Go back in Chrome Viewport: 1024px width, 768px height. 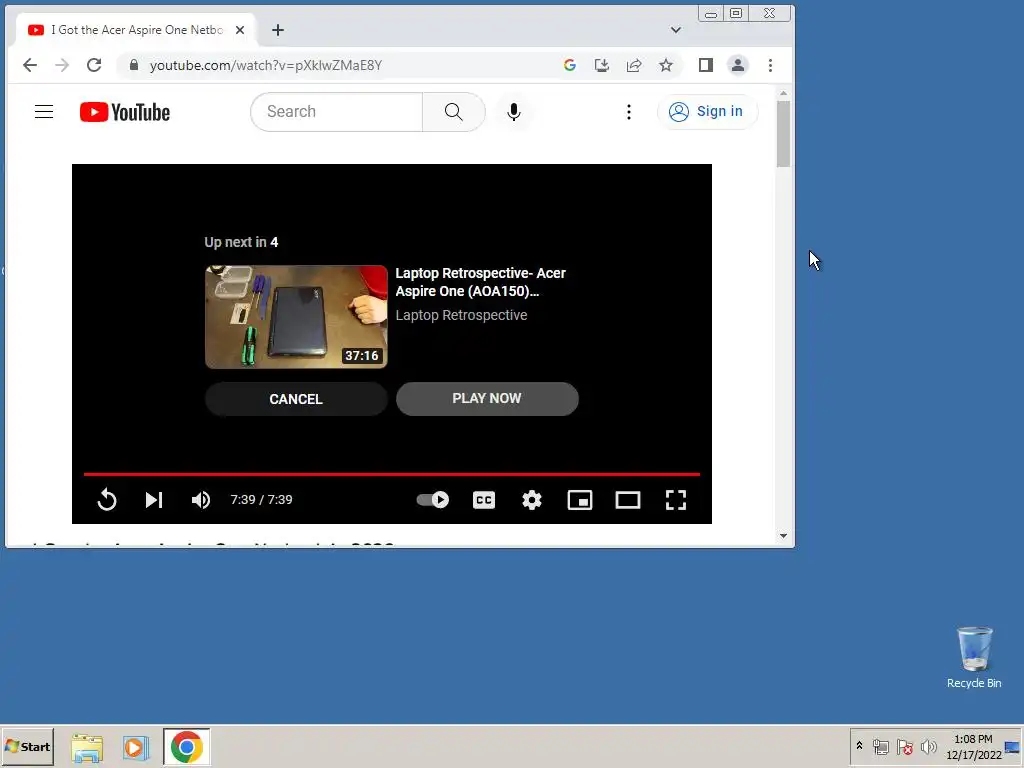coord(30,65)
